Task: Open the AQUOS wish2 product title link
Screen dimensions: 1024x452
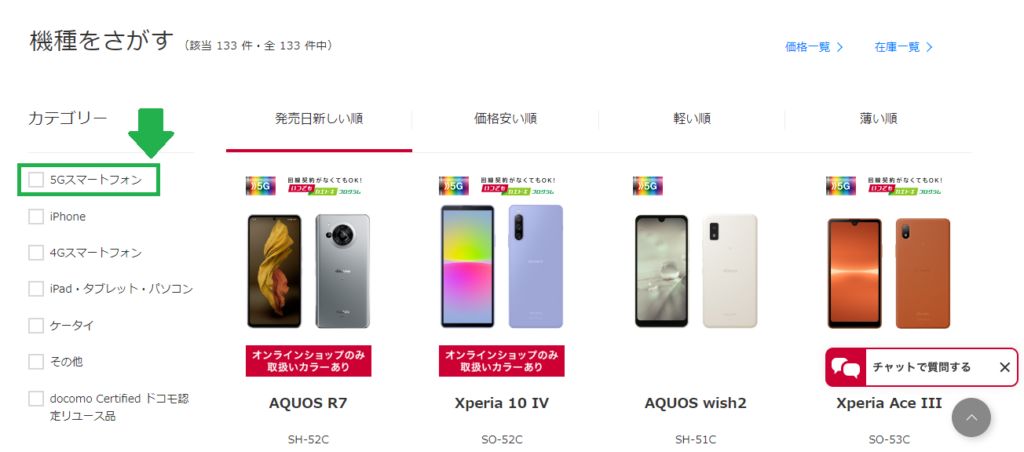Action: [x=695, y=403]
